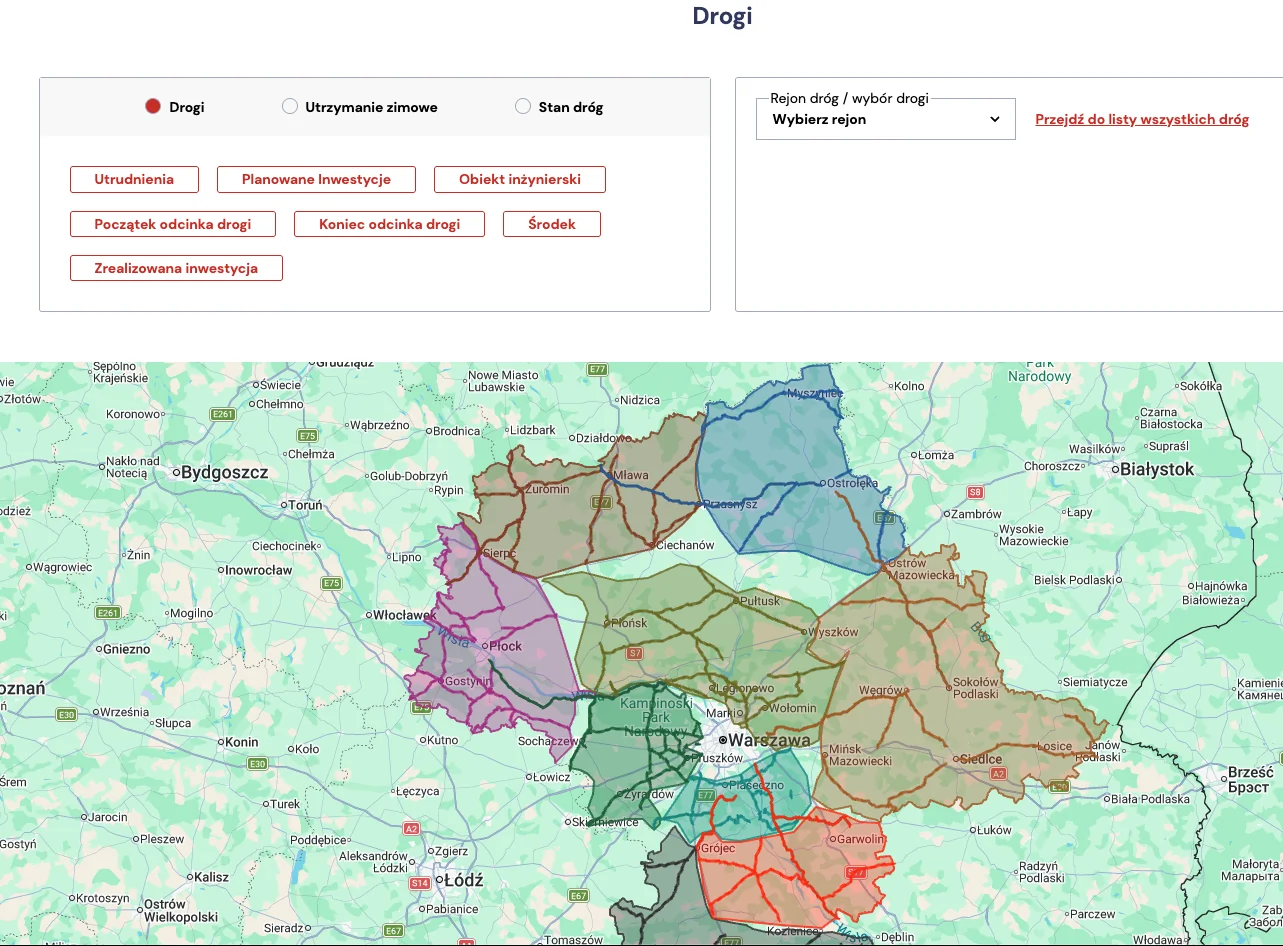Switch to the Utrzymanie zimowe radio option
Screen dimensions: 1283x946
click(x=290, y=107)
